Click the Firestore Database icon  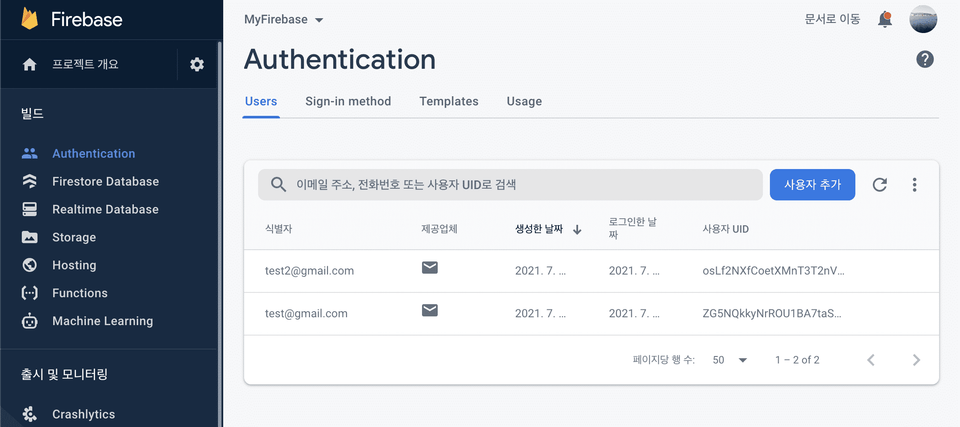tap(29, 181)
